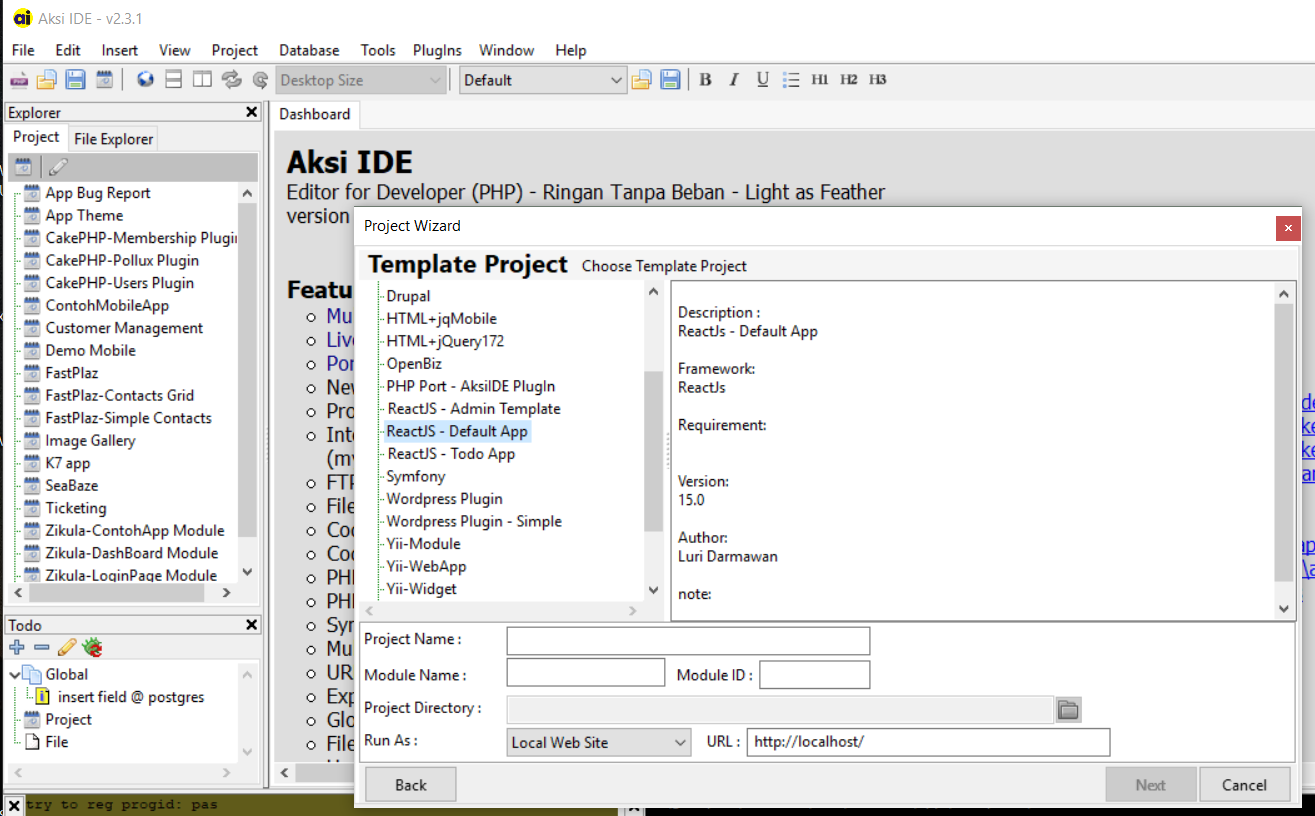
Task: Select ReactJS - Todo App template
Action: [451, 454]
